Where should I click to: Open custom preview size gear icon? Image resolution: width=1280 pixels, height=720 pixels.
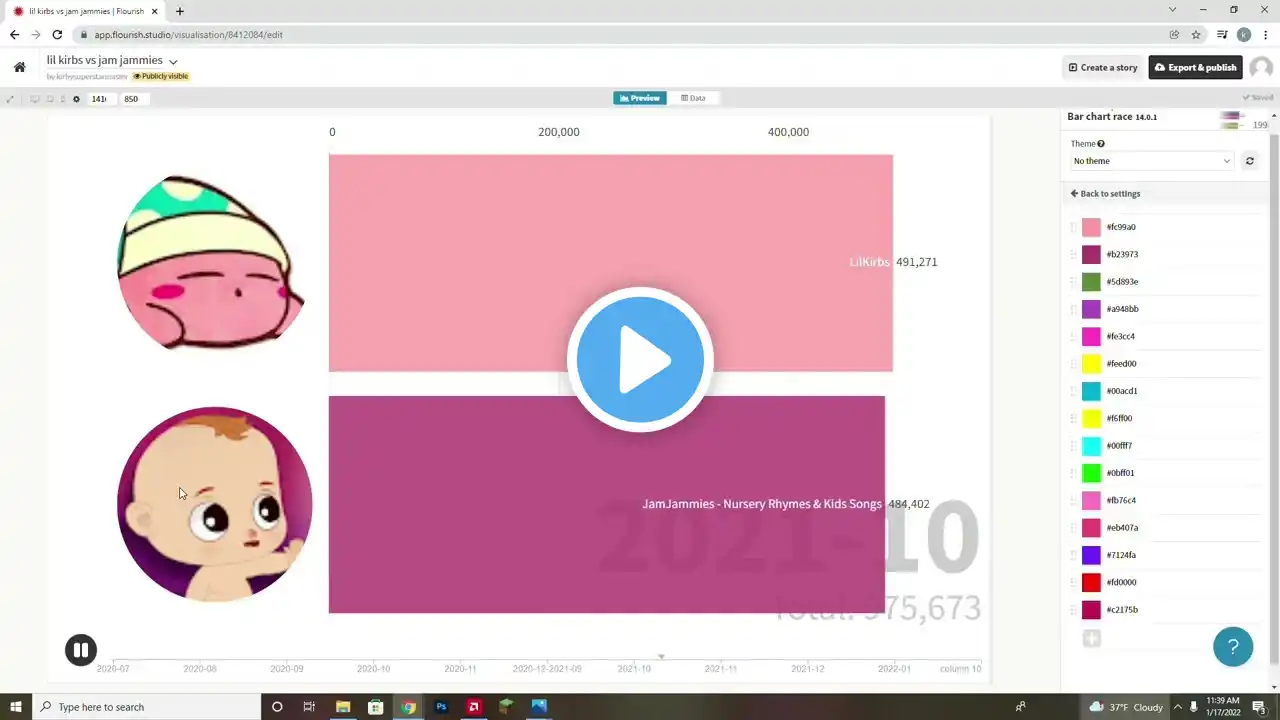coord(76,99)
